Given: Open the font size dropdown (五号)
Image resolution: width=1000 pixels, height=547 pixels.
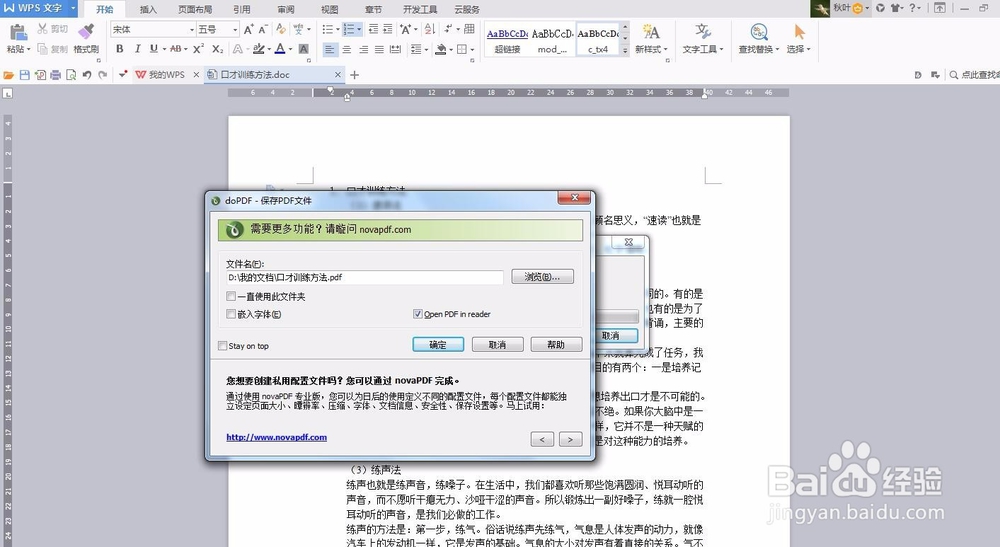Looking at the screenshot, I should pos(235,29).
